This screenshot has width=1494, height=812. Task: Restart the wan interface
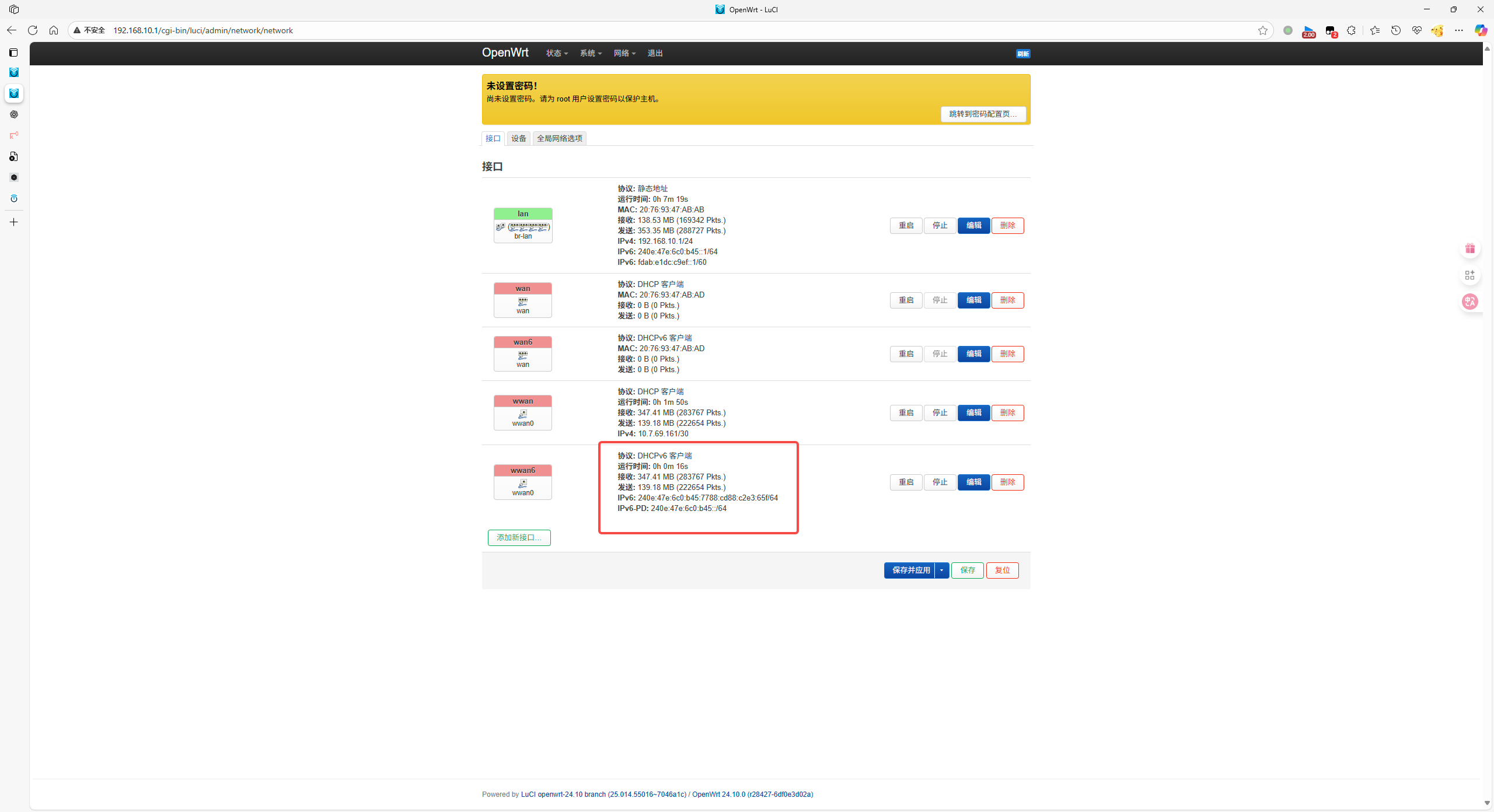point(906,300)
